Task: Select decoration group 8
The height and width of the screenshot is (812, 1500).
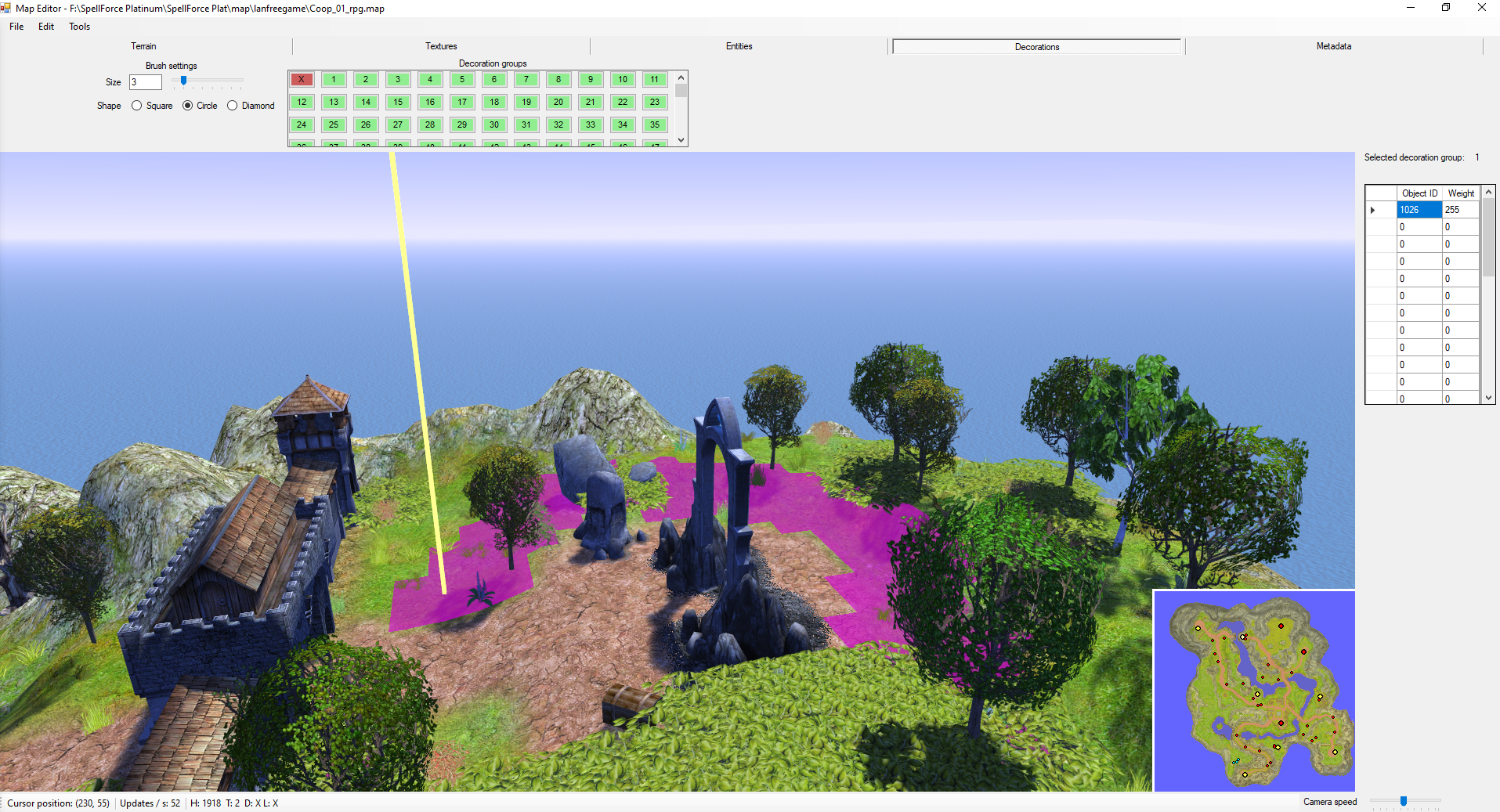Action: (x=558, y=79)
